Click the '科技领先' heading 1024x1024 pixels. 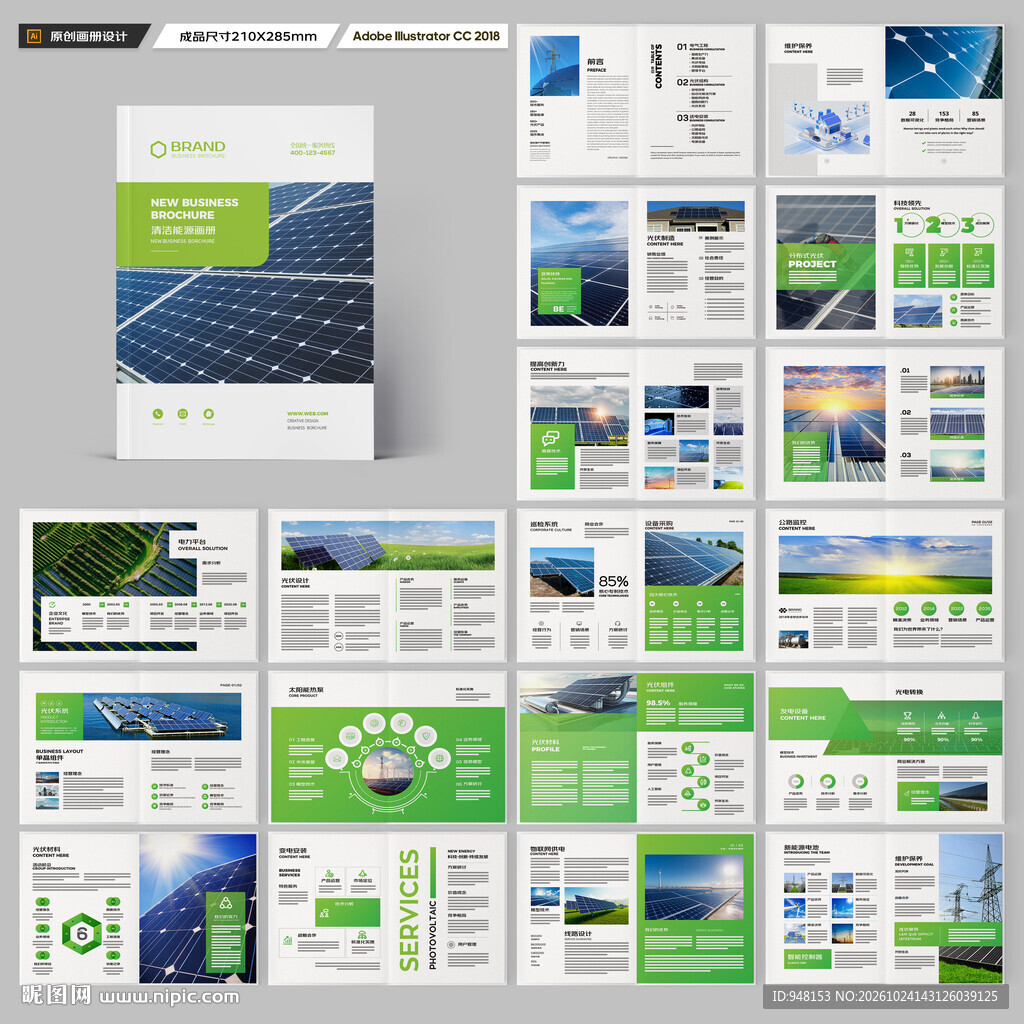(x=907, y=203)
